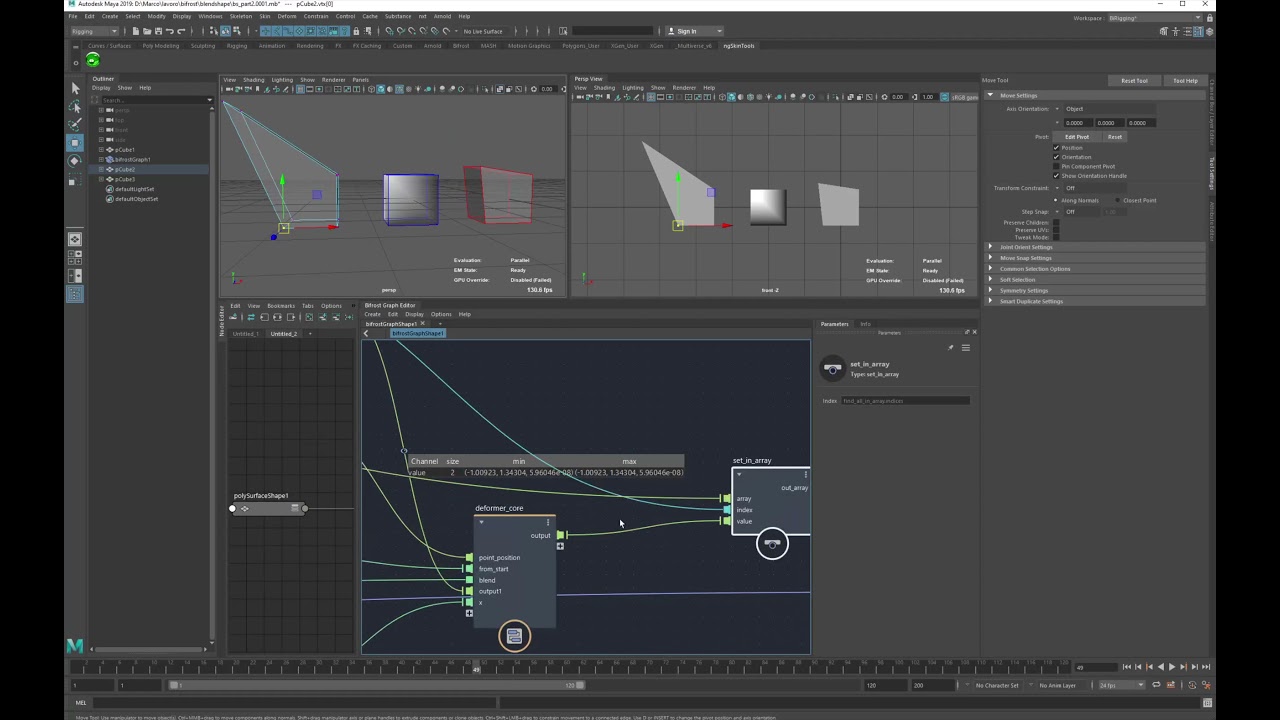The image size is (1280, 720).
Task: Open the Skeleton menu
Action: [241, 16]
